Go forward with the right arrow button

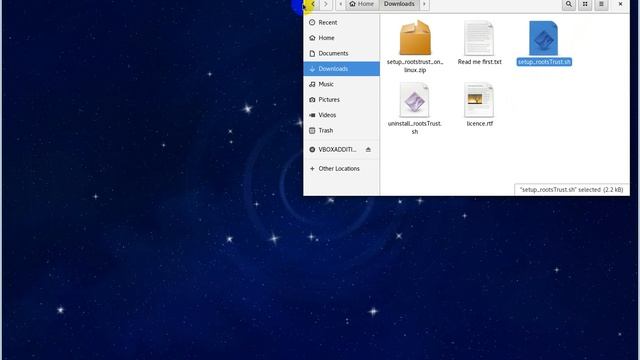tap(326, 4)
